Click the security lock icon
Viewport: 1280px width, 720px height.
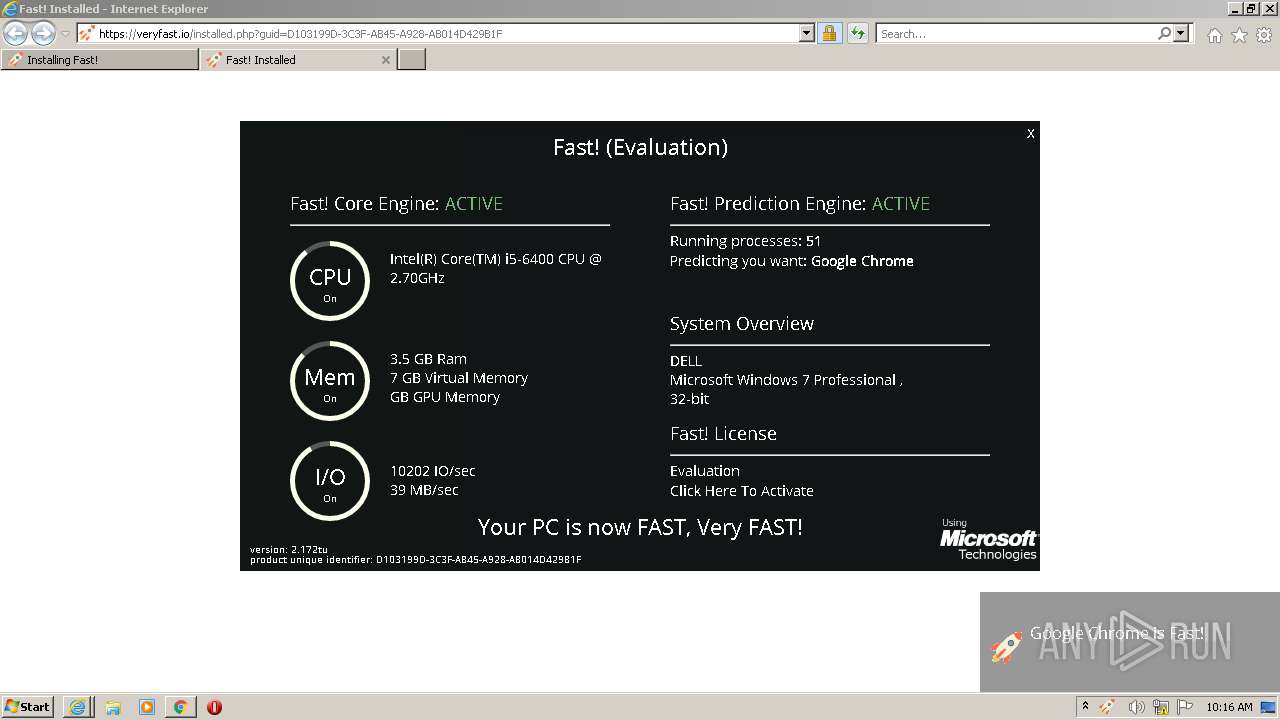pyautogui.click(x=829, y=33)
